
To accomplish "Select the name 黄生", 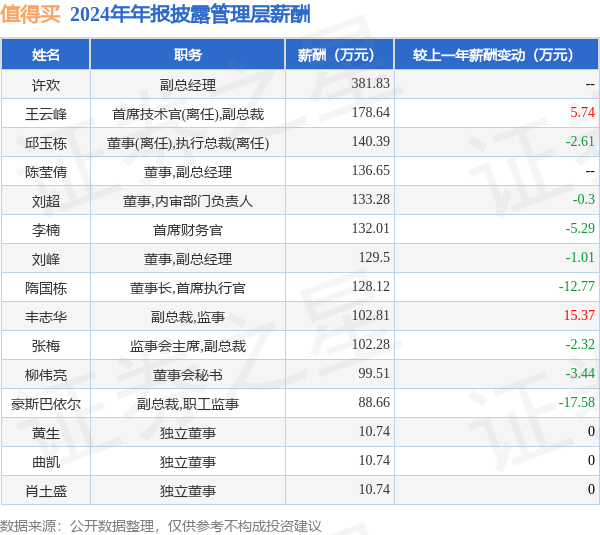I will coord(46,433).
